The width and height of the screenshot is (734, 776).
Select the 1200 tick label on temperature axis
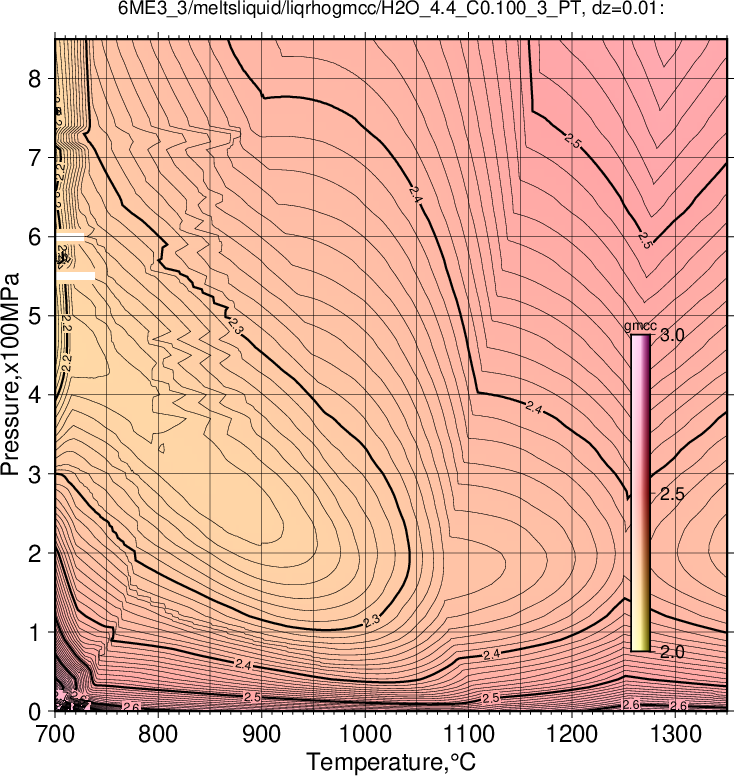point(572,734)
